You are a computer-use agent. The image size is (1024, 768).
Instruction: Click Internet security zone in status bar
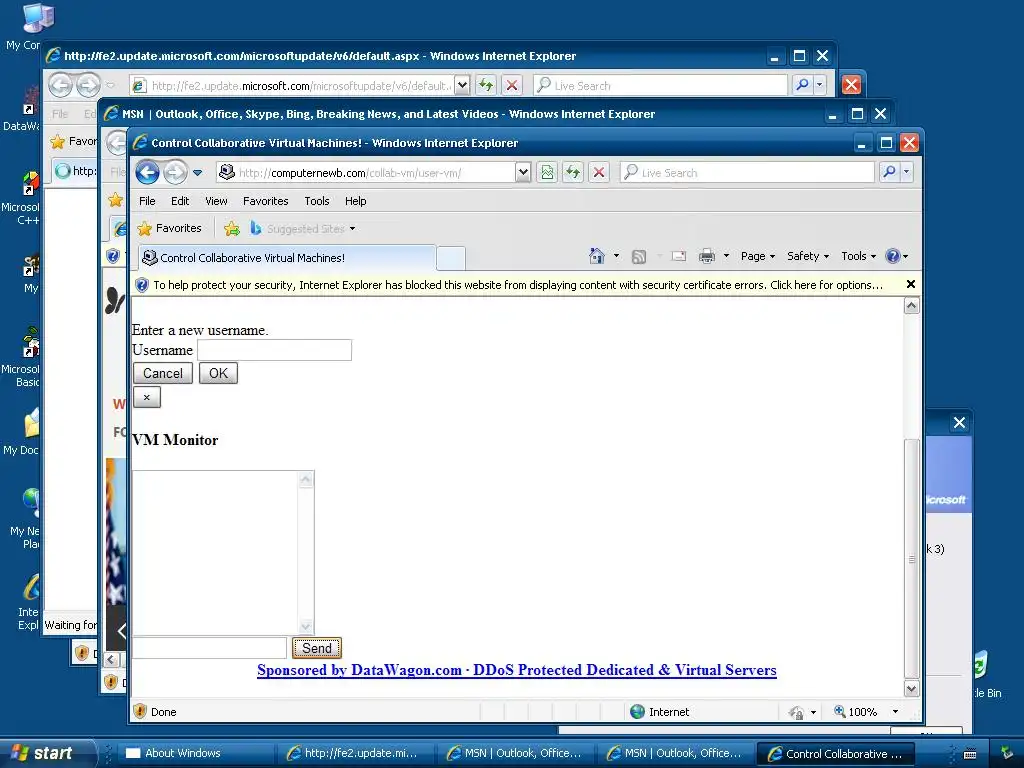point(660,712)
